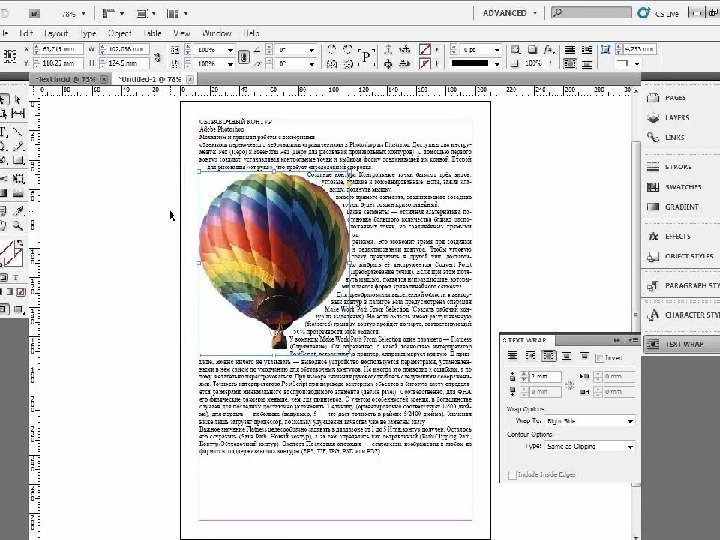Viewport: 720px width, 540px height.
Task: Click the balloon image on the page
Action: 274,260
